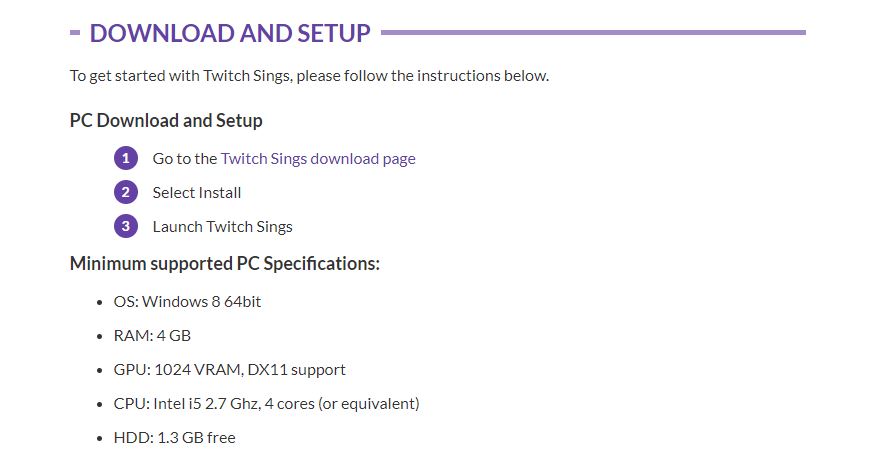Open the Twitch Sings download page link
Screen dimensions: 872x460
pos(318,159)
